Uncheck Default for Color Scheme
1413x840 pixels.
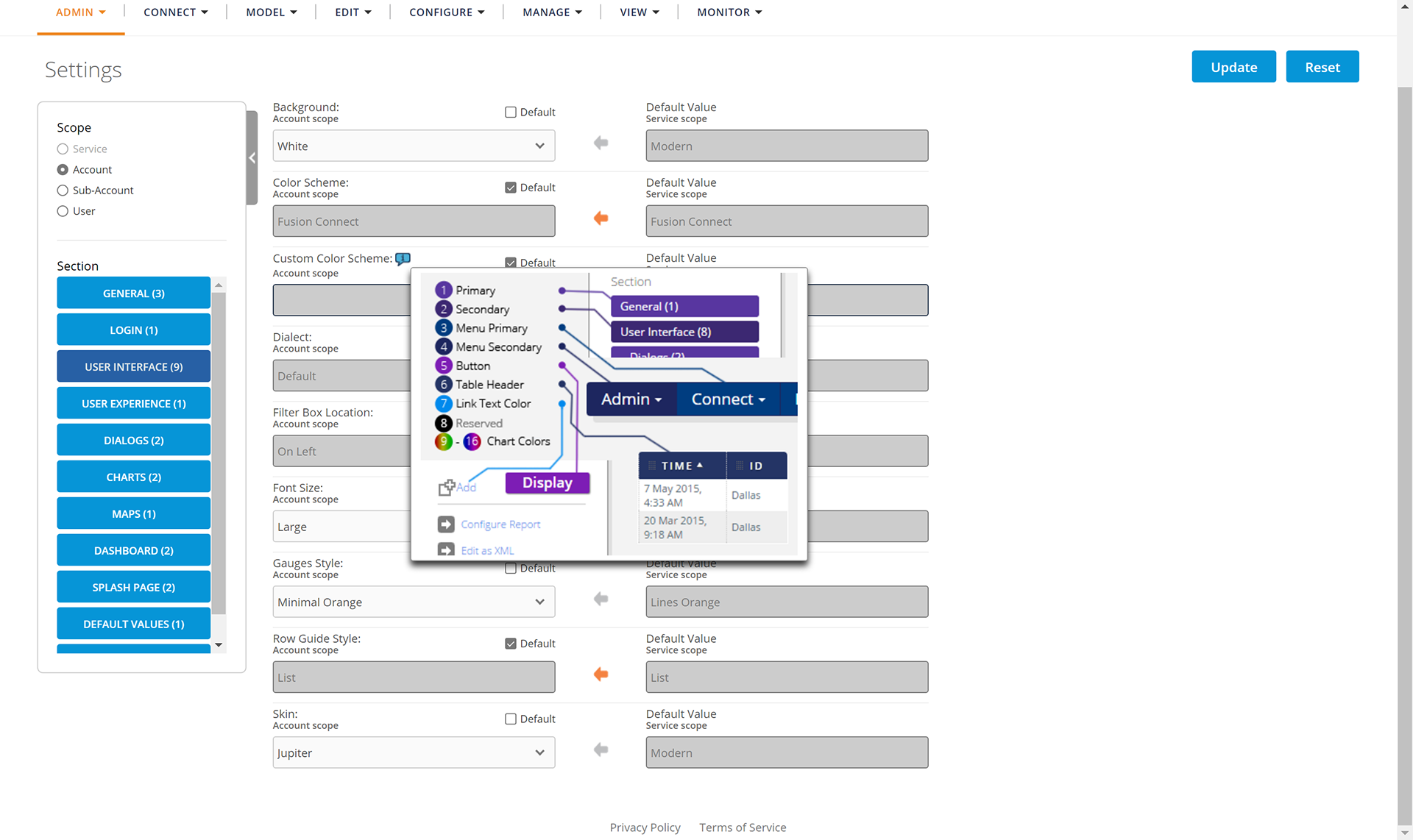[511, 188]
